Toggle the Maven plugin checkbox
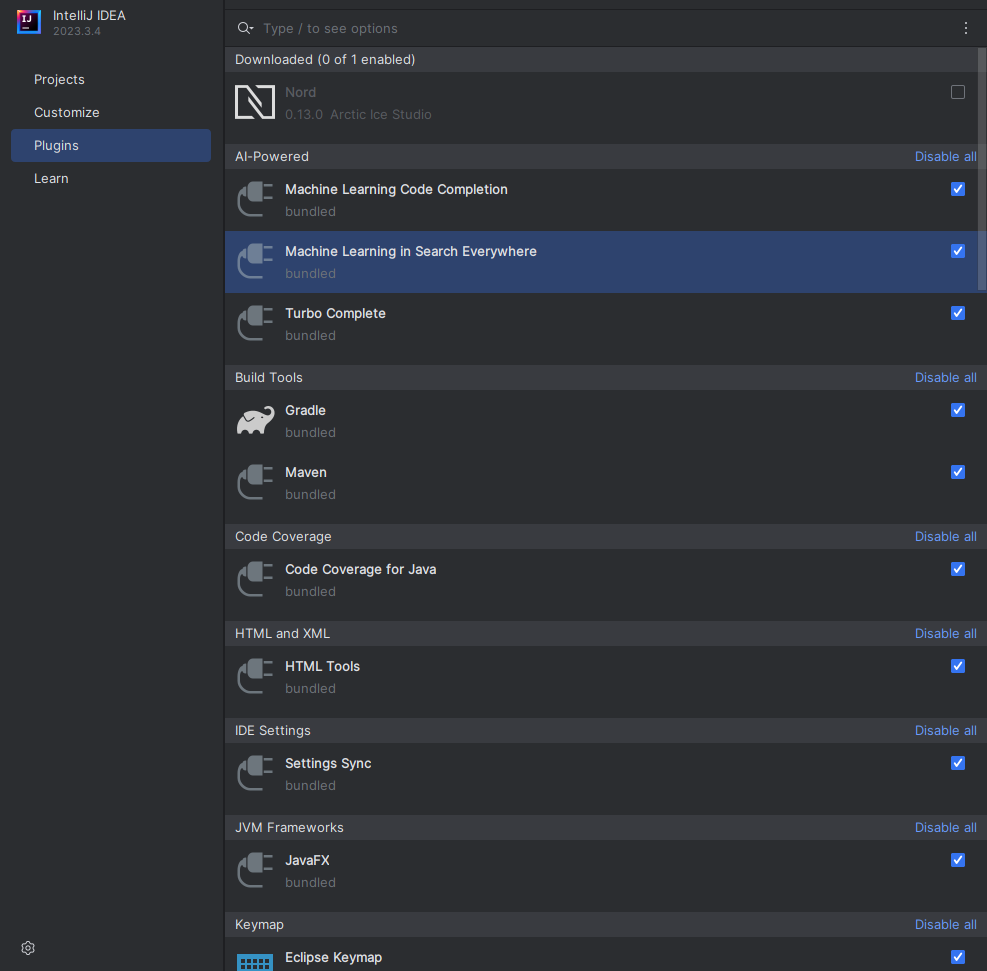This screenshot has height=971, width=987. 957,472
